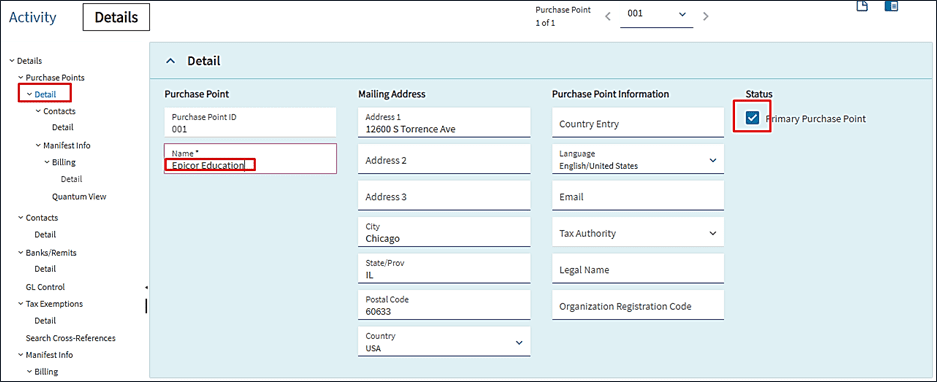937x382 pixels.
Task: Click the Legal Name input field
Action: click(x=638, y=270)
